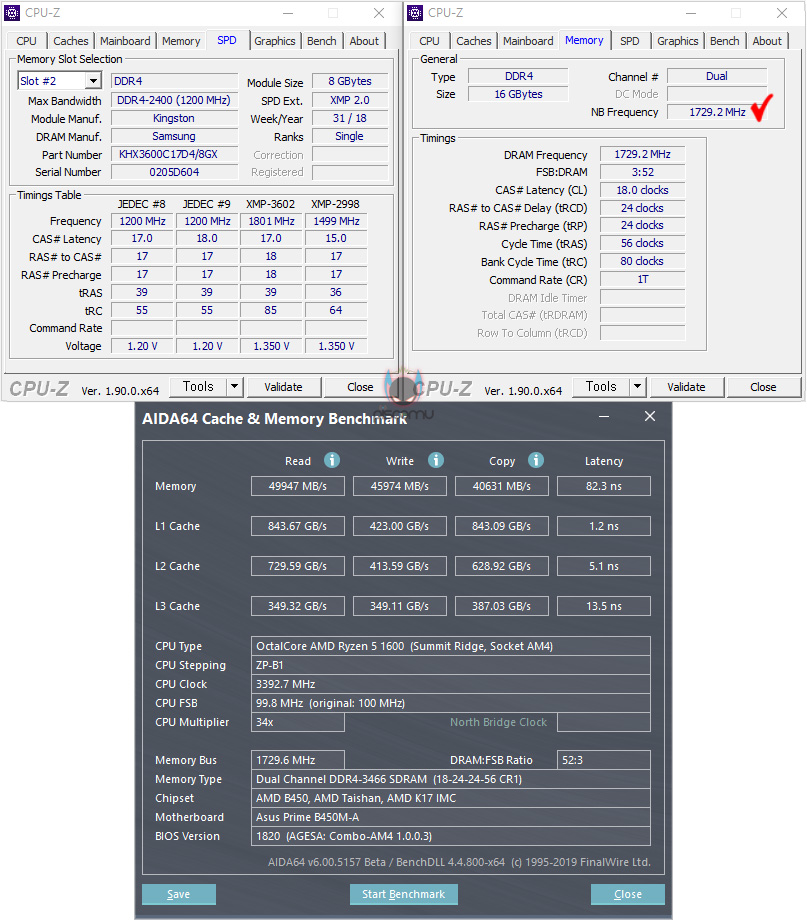Open Memory tab in left CPU-Z window

[181, 41]
